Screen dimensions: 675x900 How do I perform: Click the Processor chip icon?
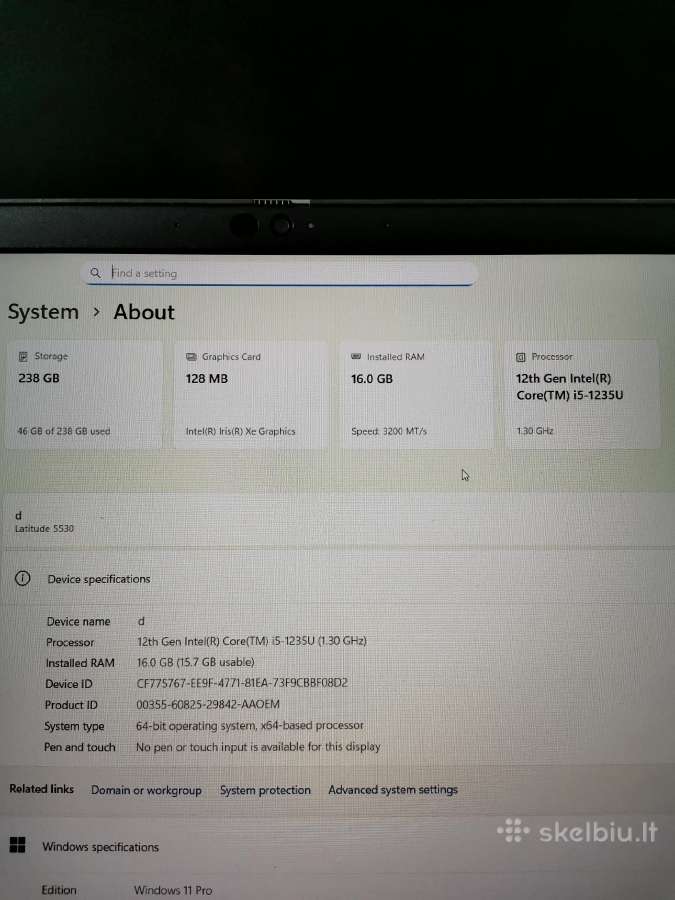[521, 357]
